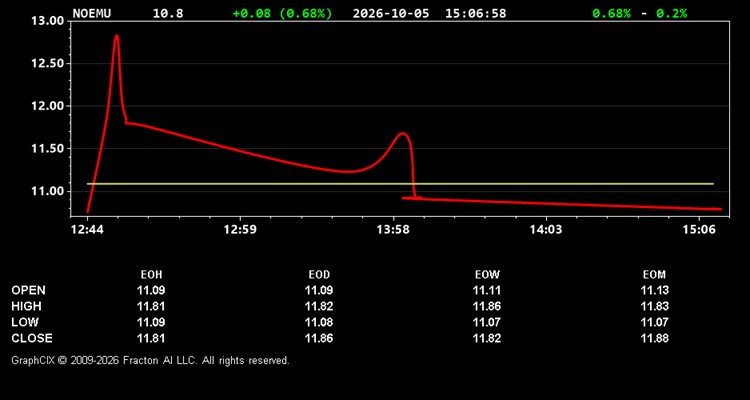Viewport: 750px width, 400px height.
Task: Click the 15:06 time axis label
Action: pos(699,229)
